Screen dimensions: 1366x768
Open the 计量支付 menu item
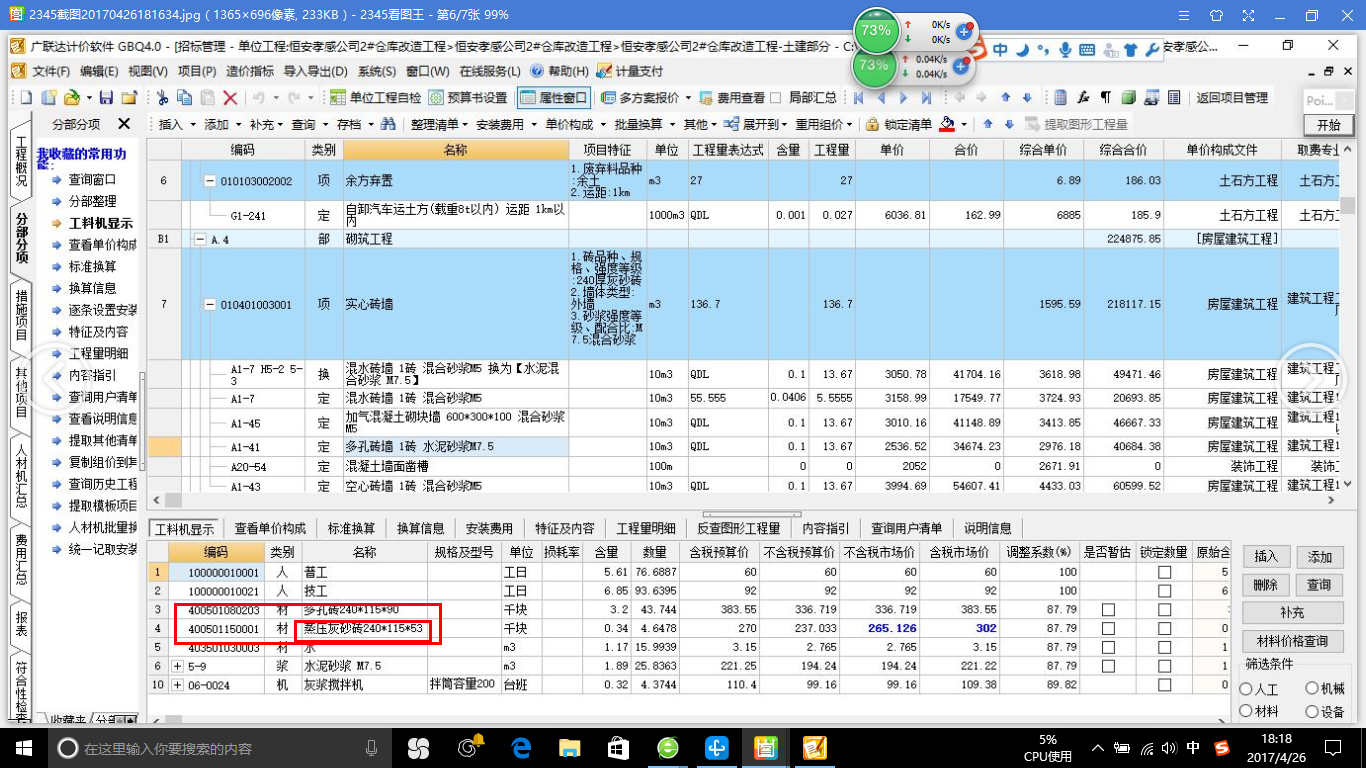(631, 71)
